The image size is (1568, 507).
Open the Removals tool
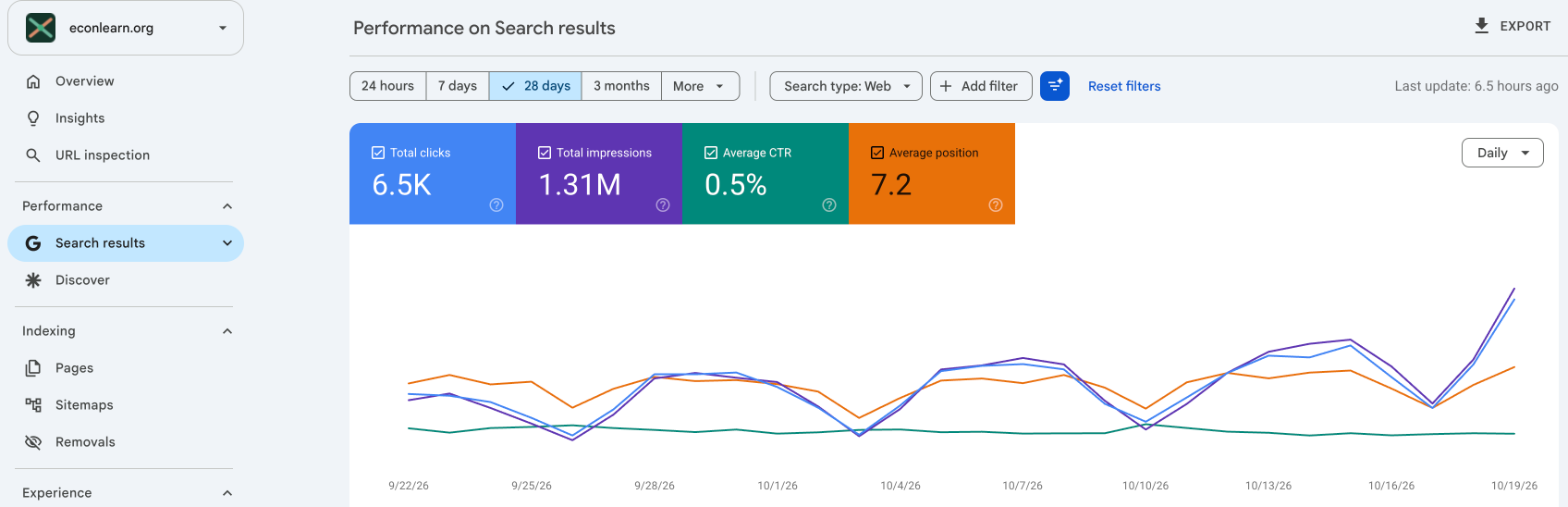pyautogui.click(x=125, y=442)
